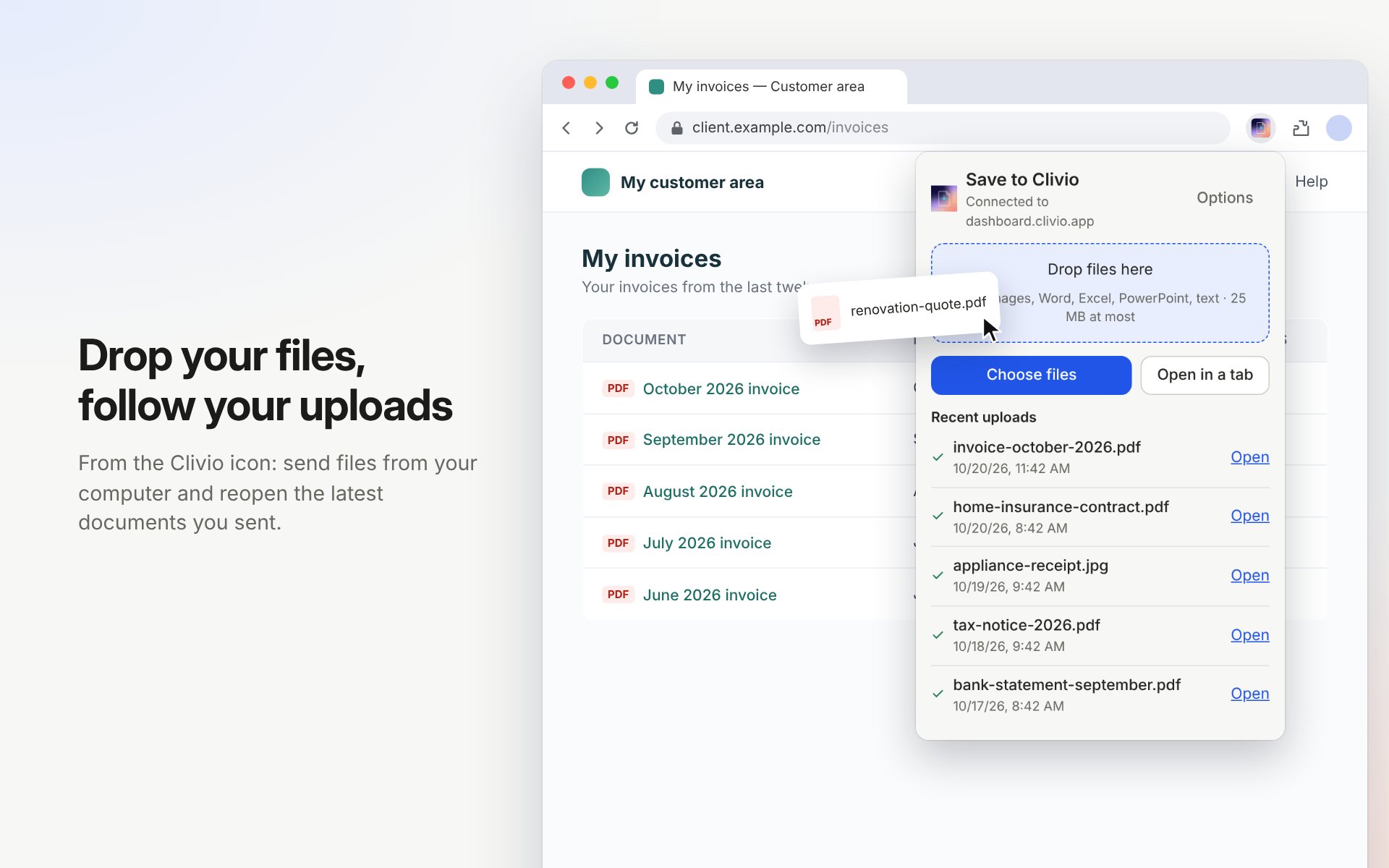Click the padlock icon in address bar
Image resolution: width=1389 pixels, height=868 pixels.
pyautogui.click(x=677, y=128)
